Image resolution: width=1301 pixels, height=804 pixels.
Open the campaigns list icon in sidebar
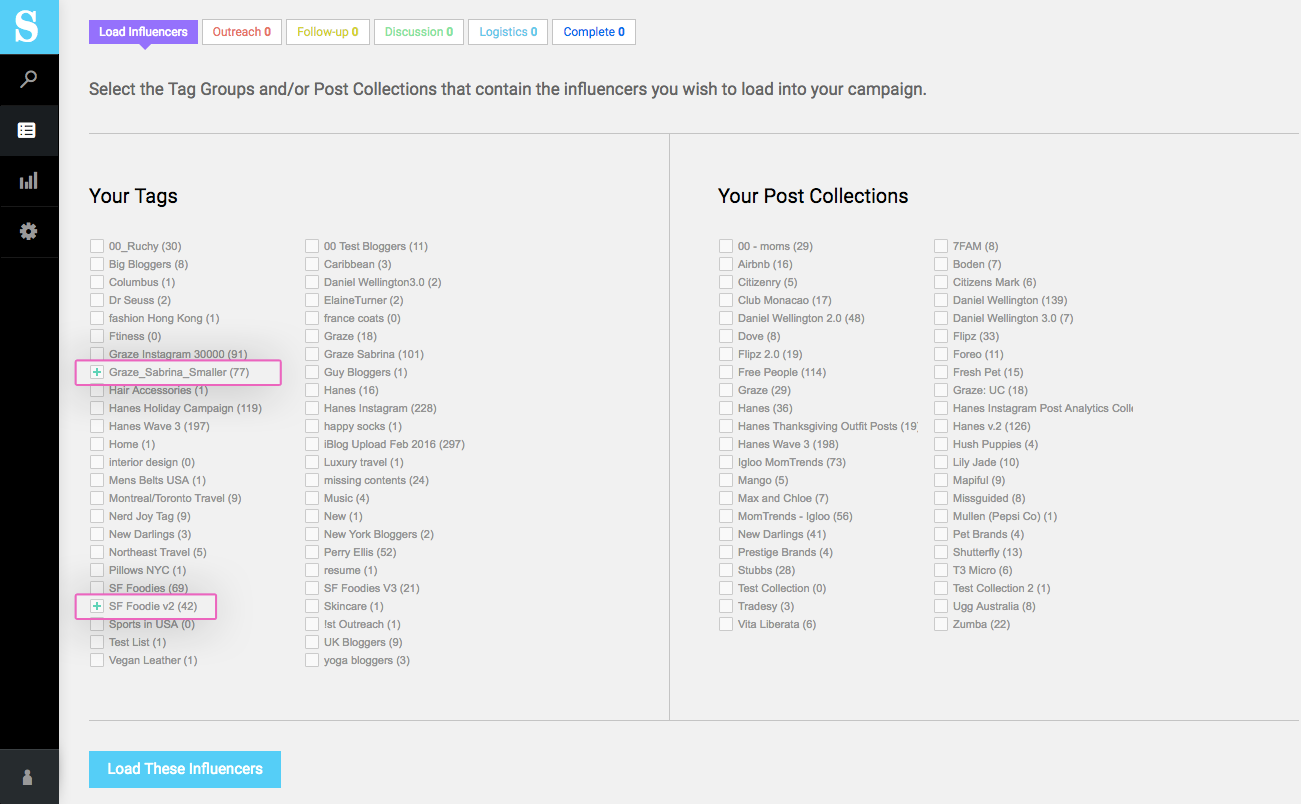click(x=28, y=130)
